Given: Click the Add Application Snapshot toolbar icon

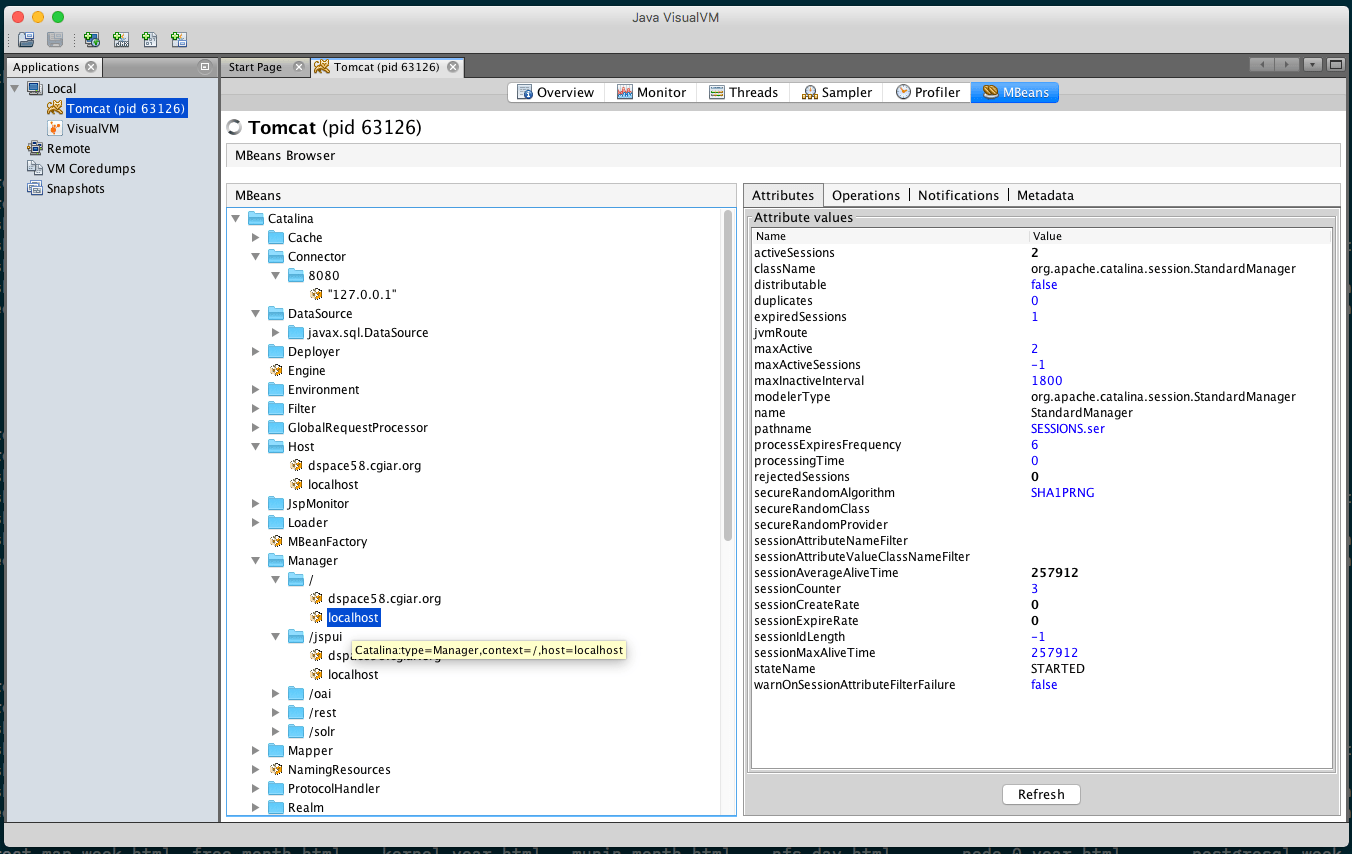Looking at the screenshot, I should tap(179, 40).
